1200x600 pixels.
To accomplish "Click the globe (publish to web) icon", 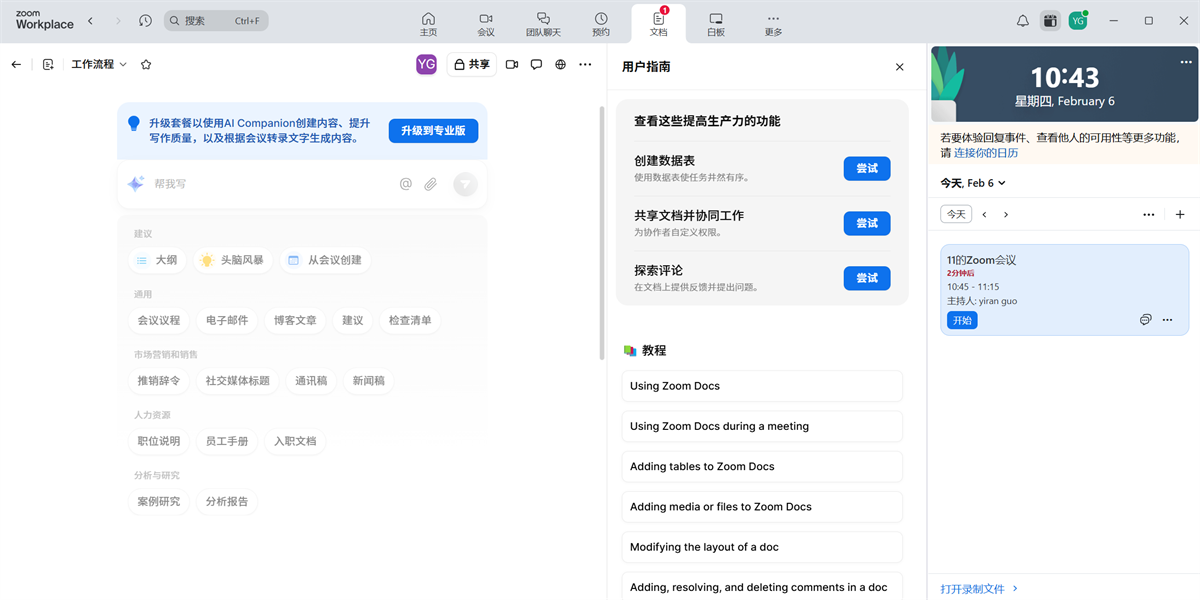I will [x=561, y=64].
